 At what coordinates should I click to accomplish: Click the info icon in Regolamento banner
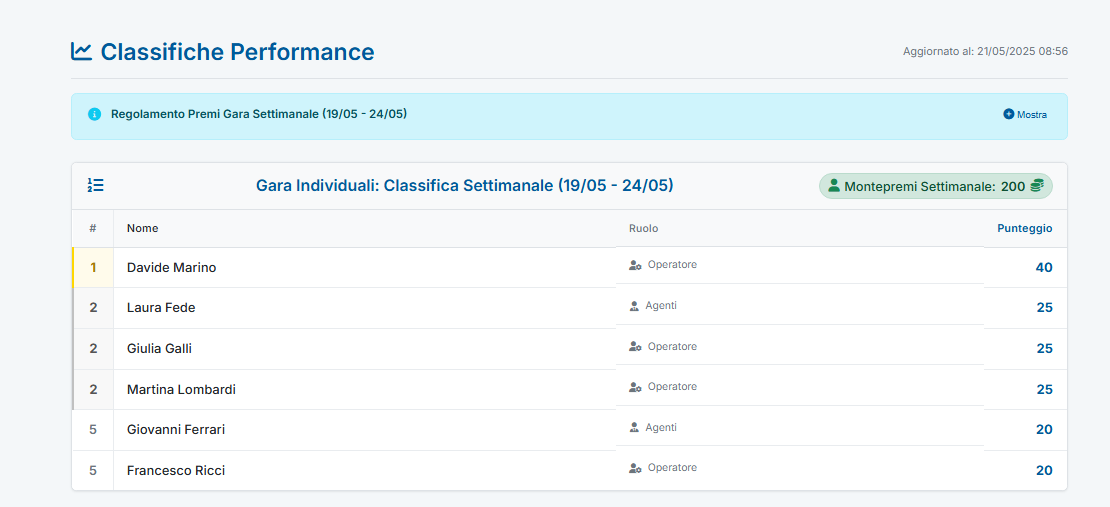point(94,114)
